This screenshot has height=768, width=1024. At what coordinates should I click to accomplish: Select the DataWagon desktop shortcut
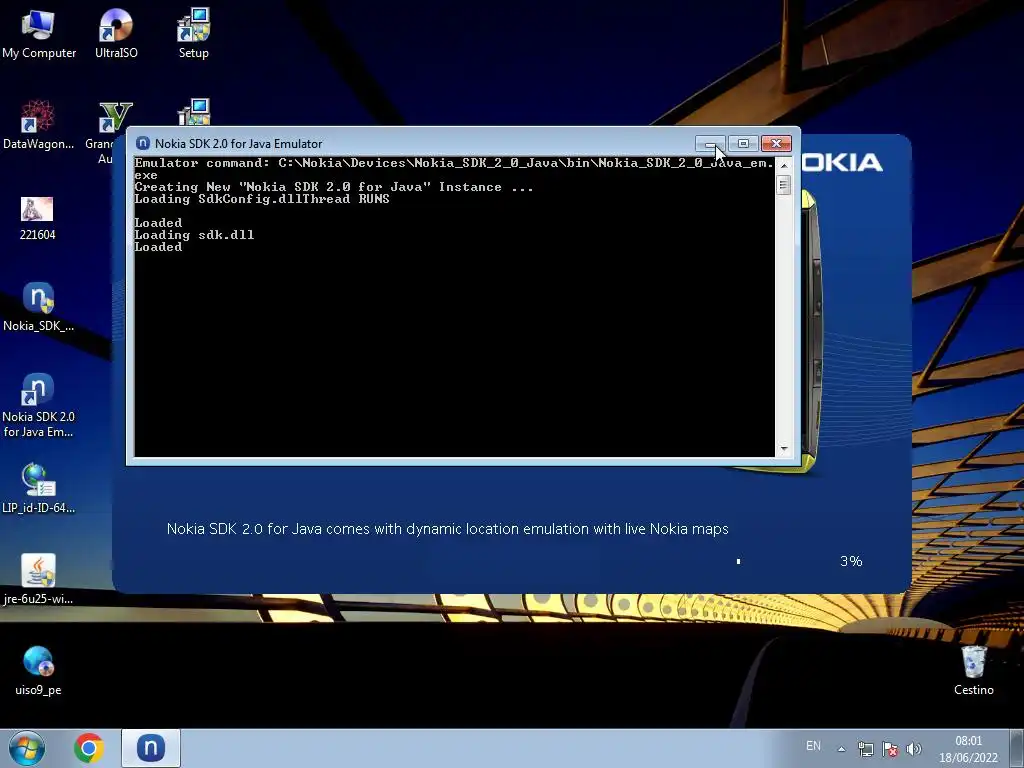tap(38, 125)
